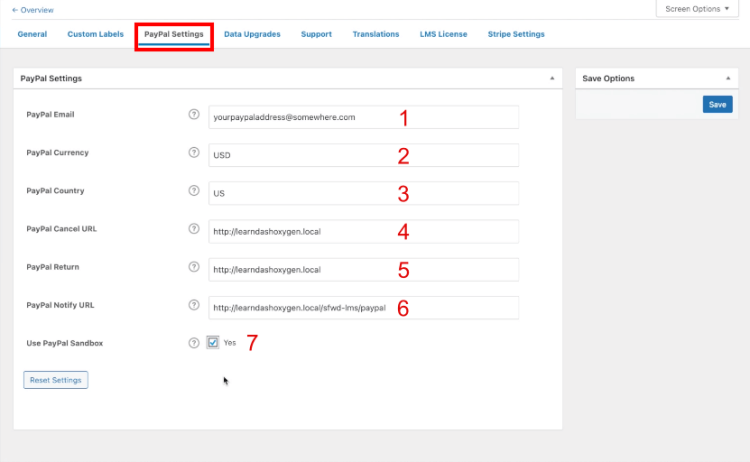Click the Reset Settings button
The width and height of the screenshot is (750, 462).
55,380
